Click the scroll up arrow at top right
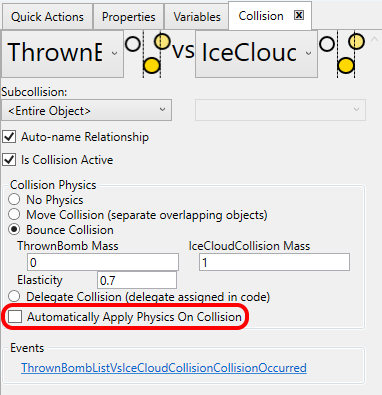The image size is (382, 395). pos(374,39)
